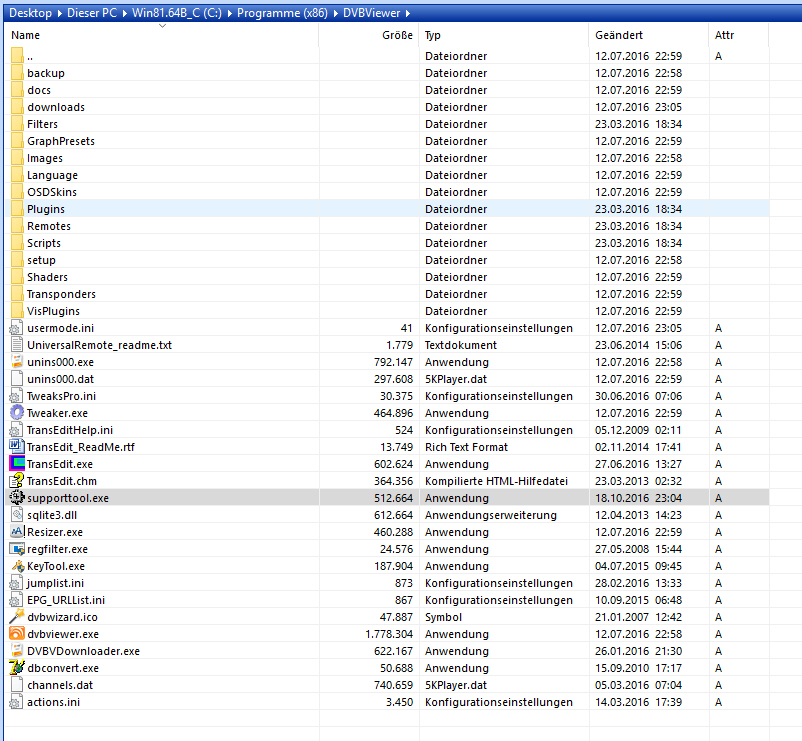Select the Plugins folder icon
Viewport: 802px width, 741px height.
tap(16, 209)
